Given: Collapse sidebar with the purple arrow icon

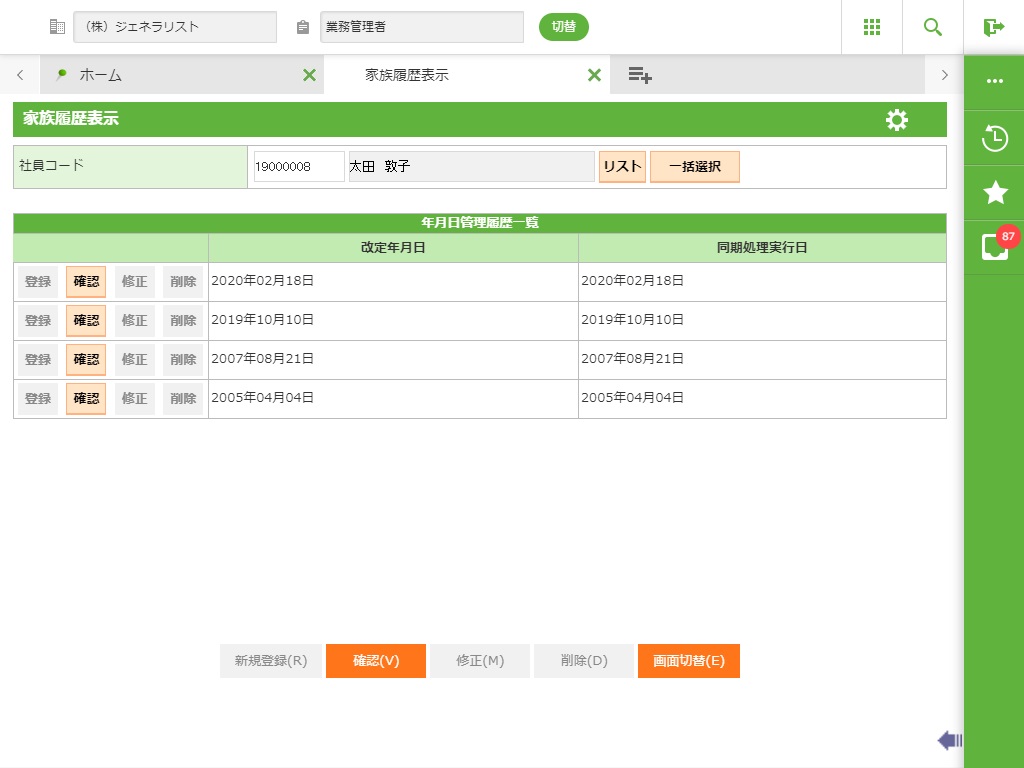Looking at the screenshot, I should click(950, 740).
